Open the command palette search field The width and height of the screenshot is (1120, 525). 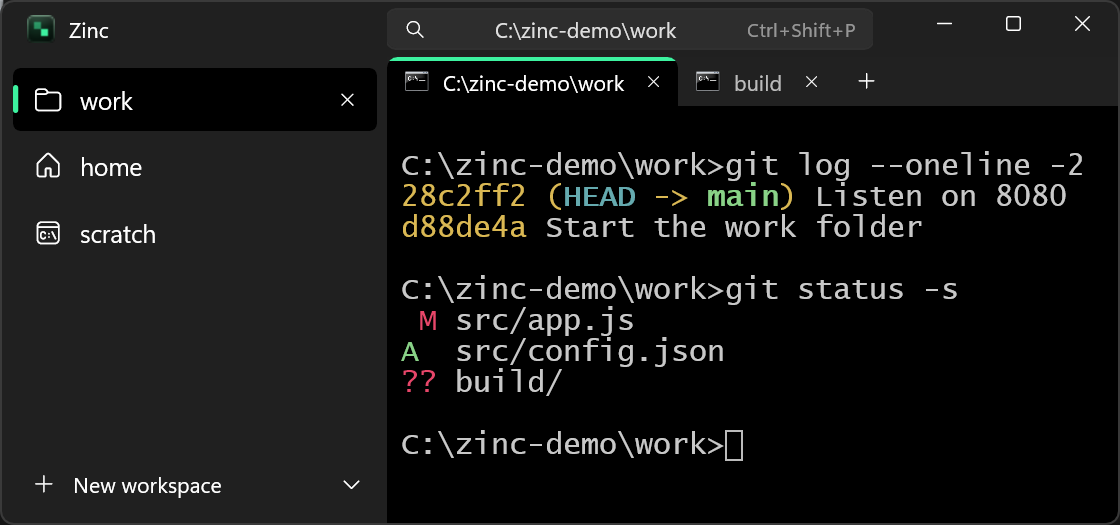629,29
